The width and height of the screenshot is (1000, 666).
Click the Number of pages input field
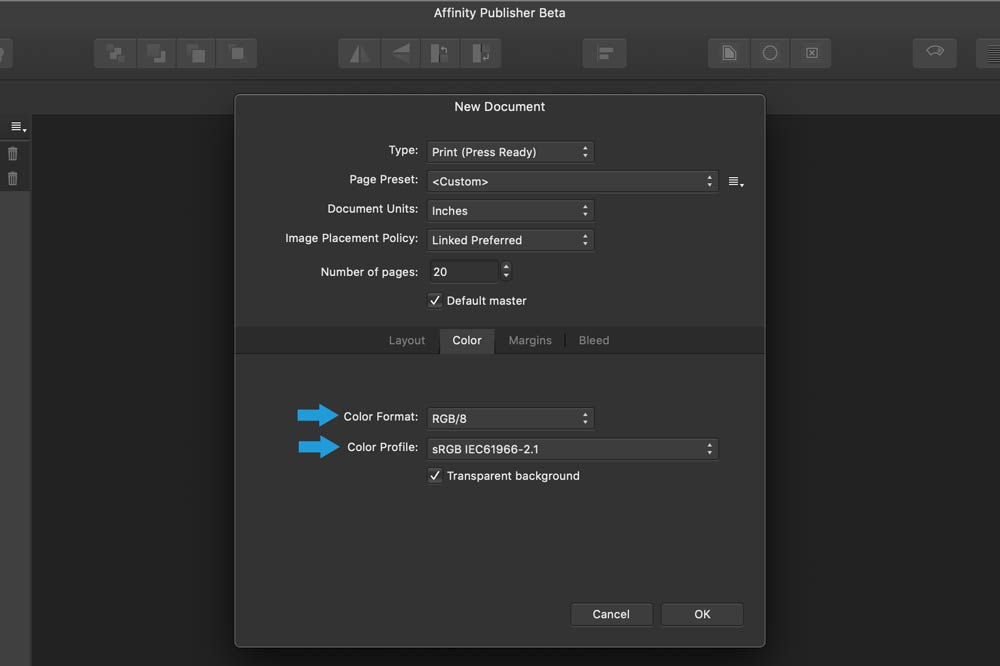[463, 272]
